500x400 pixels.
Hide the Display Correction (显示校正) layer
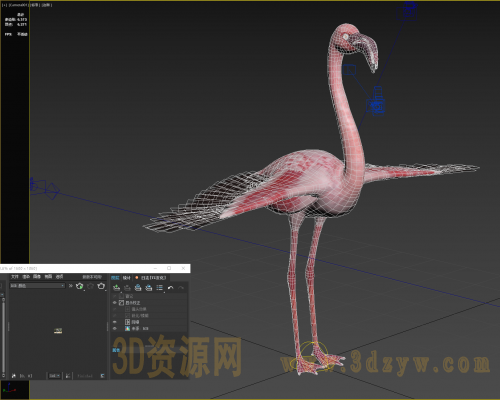pyautogui.click(x=115, y=303)
